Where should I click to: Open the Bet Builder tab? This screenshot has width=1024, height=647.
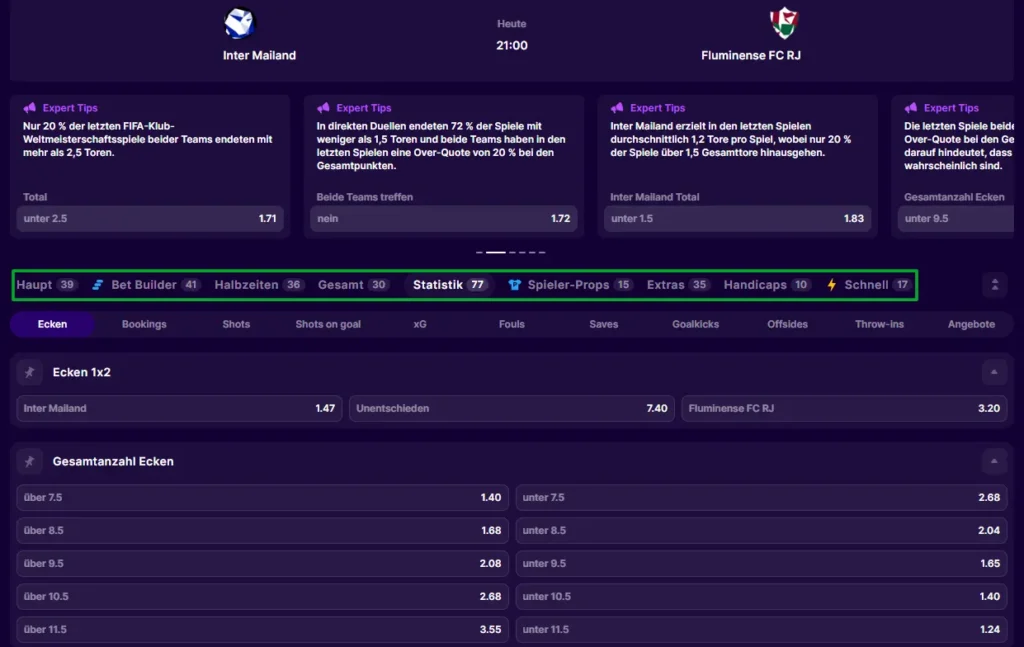[x=145, y=285]
